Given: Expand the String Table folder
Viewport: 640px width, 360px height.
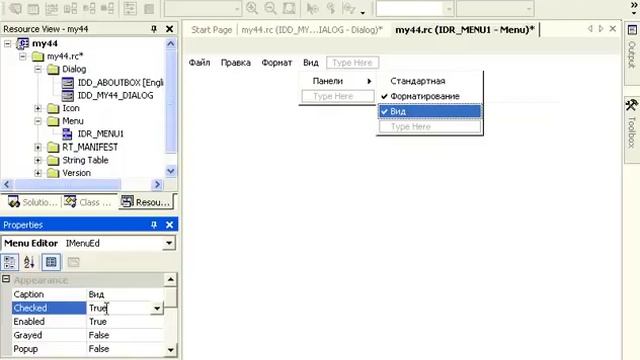Looking at the screenshot, I should click(x=38, y=160).
